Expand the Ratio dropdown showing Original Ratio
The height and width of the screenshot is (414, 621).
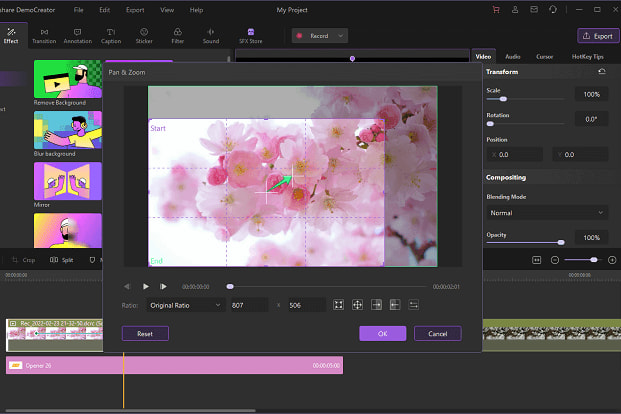183,305
